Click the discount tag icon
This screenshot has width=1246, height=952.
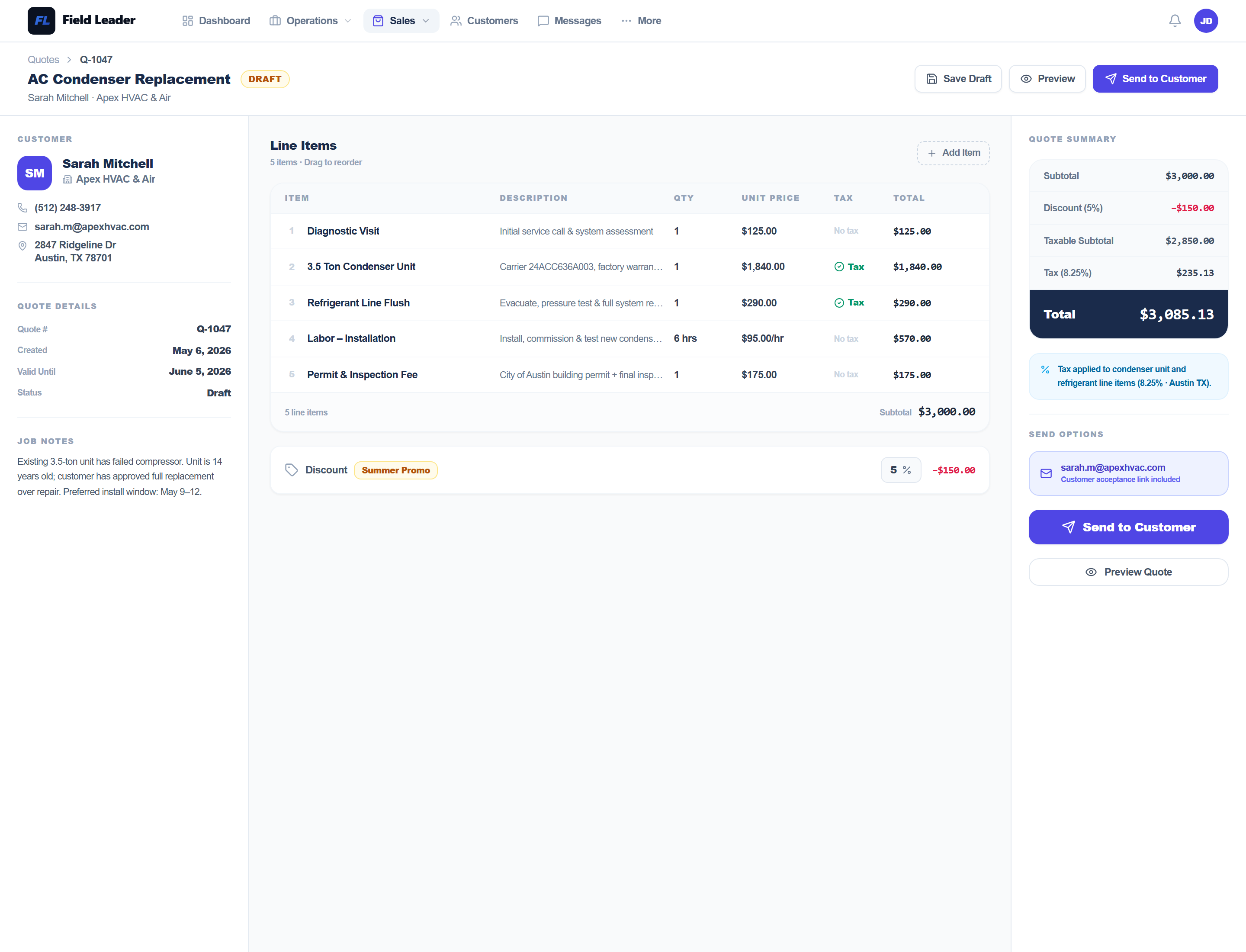[291, 470]
